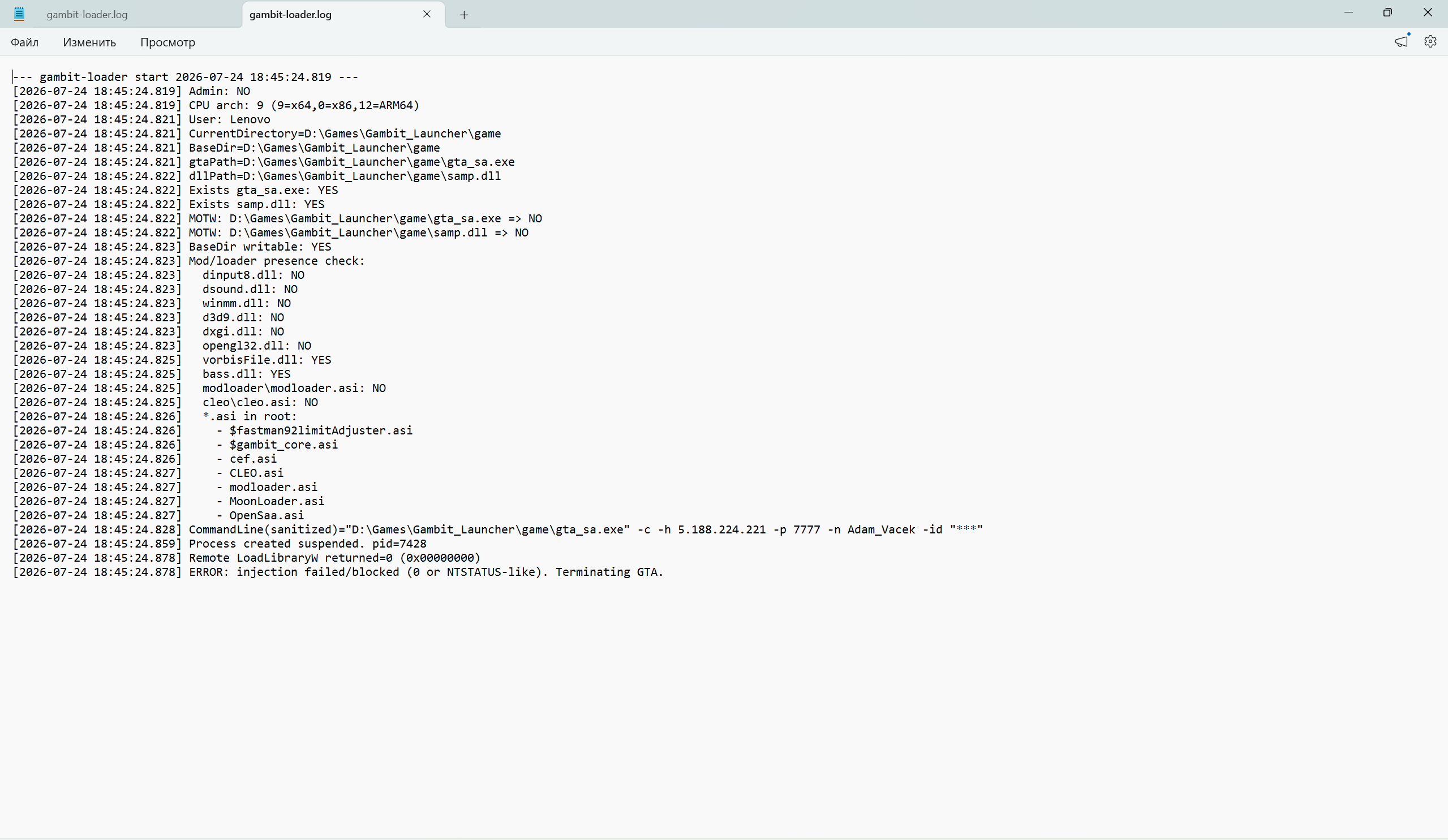Click the 'gtaPath=' log line

pos(264,162)
